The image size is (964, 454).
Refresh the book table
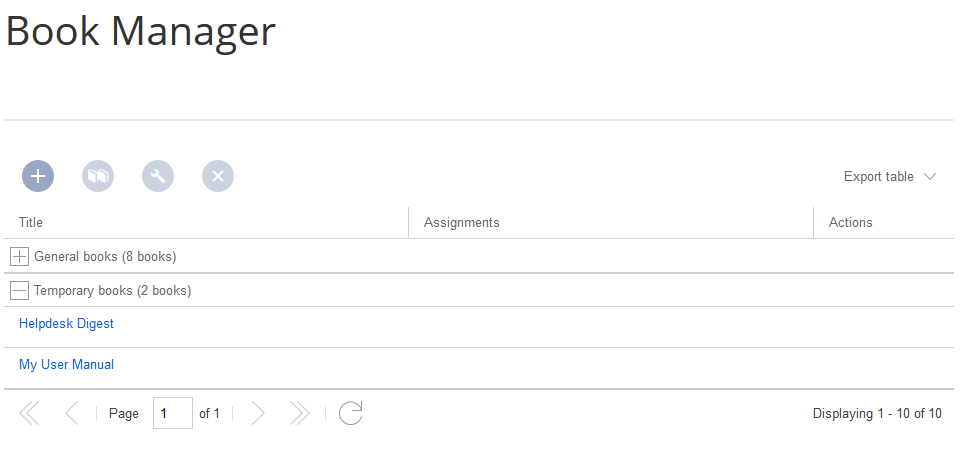350,413
